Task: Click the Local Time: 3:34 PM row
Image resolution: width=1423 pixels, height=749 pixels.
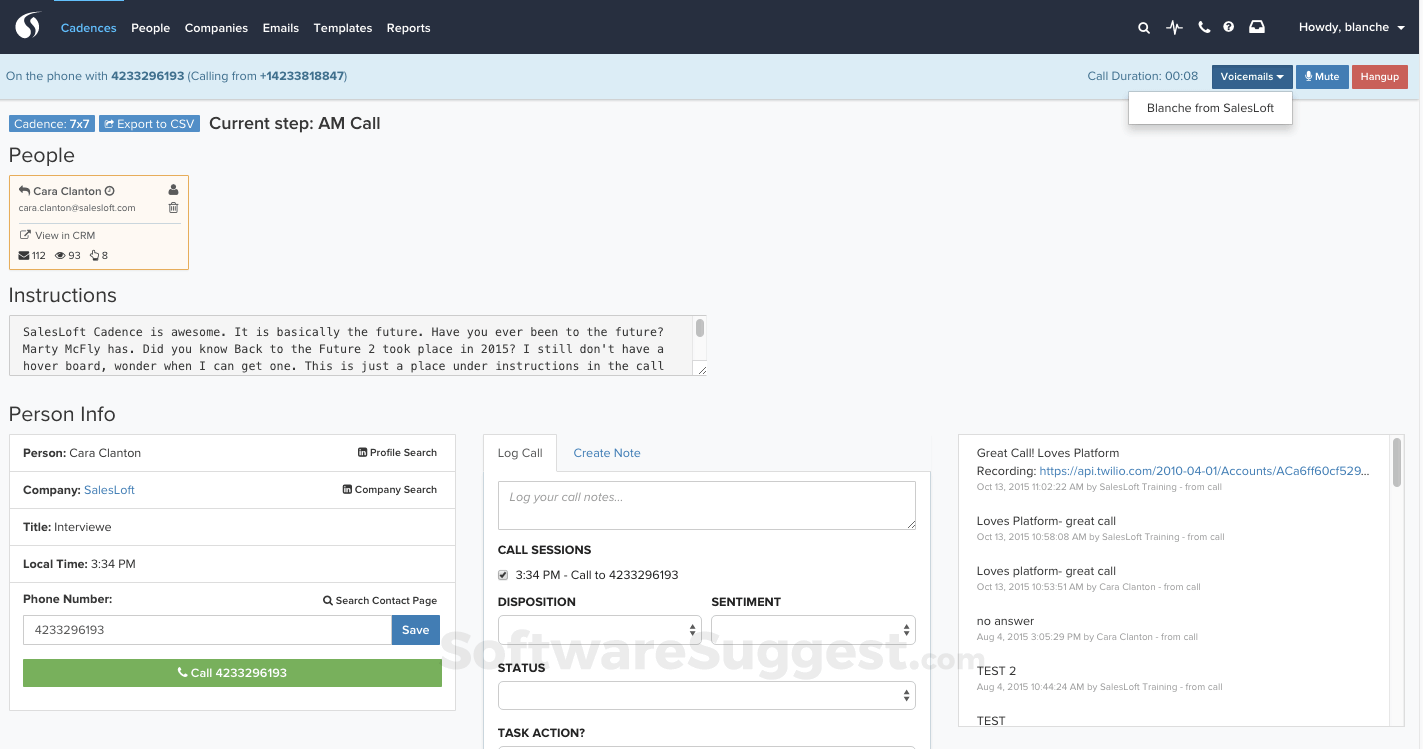Action: pyautogui.click(x=232, y=564)
